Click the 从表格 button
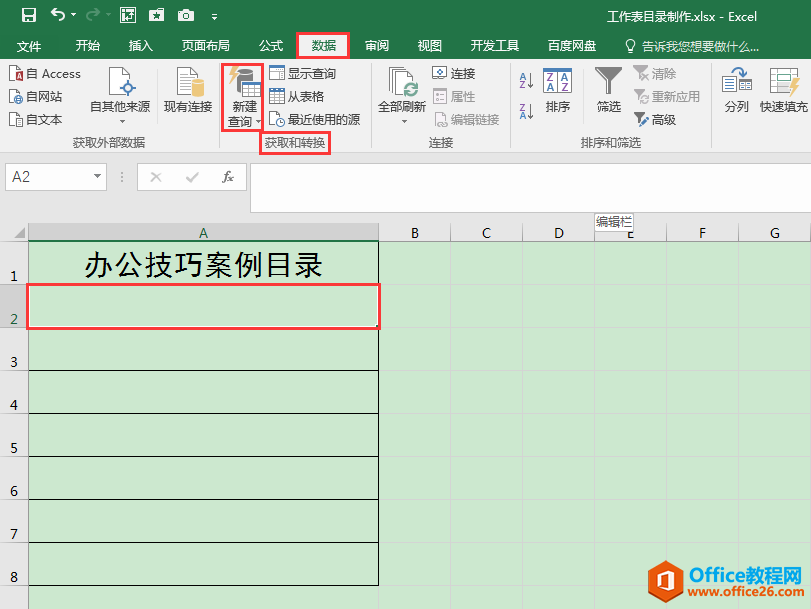 point(296,96)
